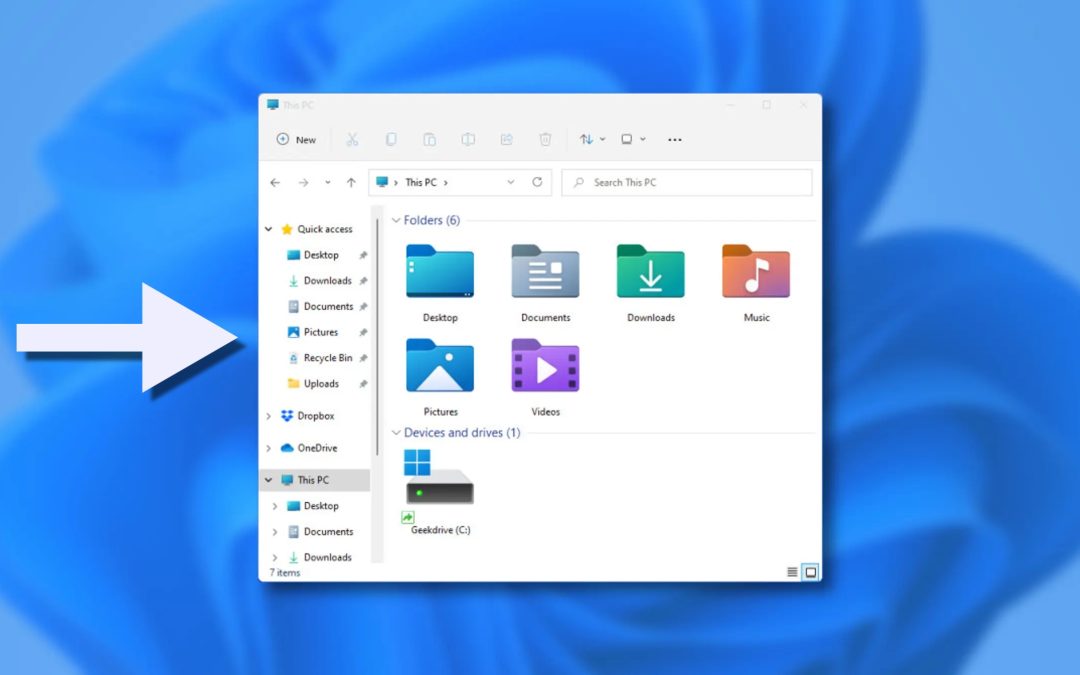Collapse the This PC tree node

269,480
